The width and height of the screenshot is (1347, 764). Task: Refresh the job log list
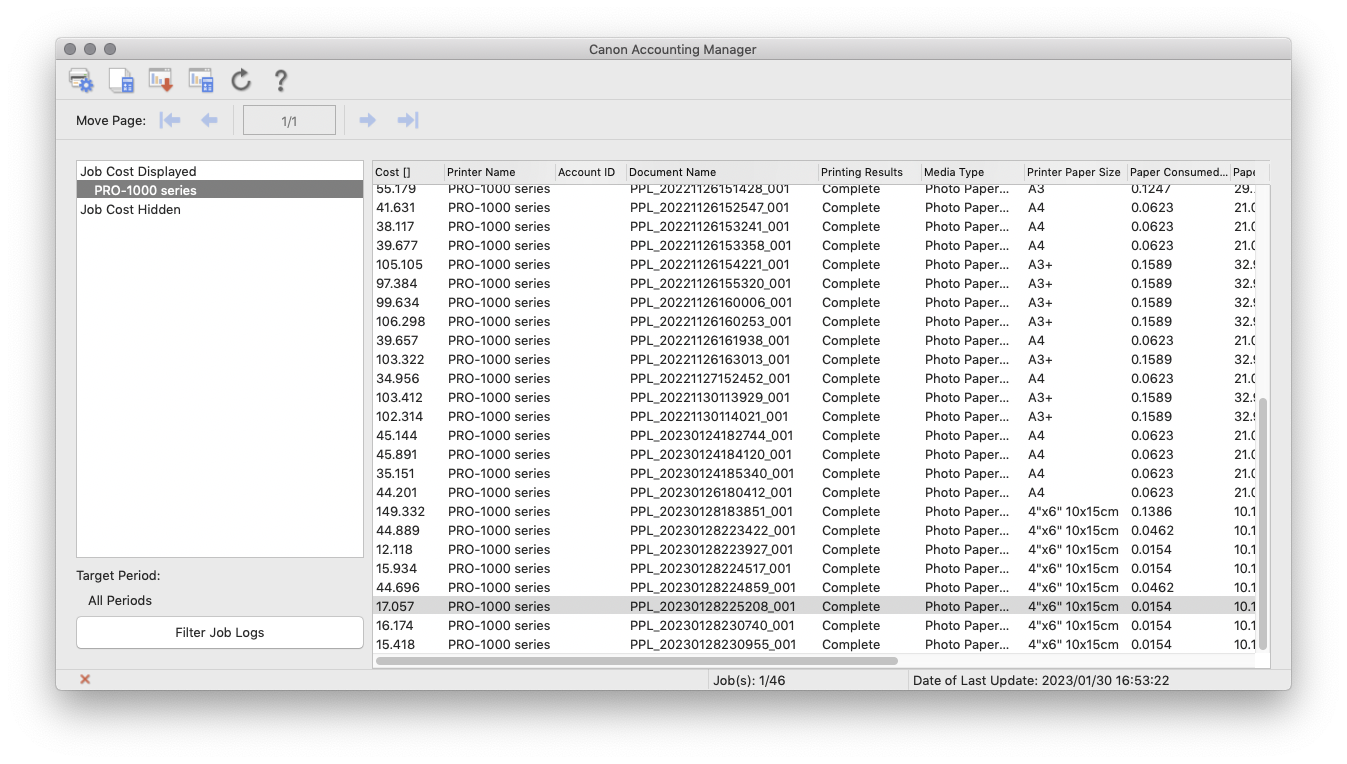(x=241, y=80)
